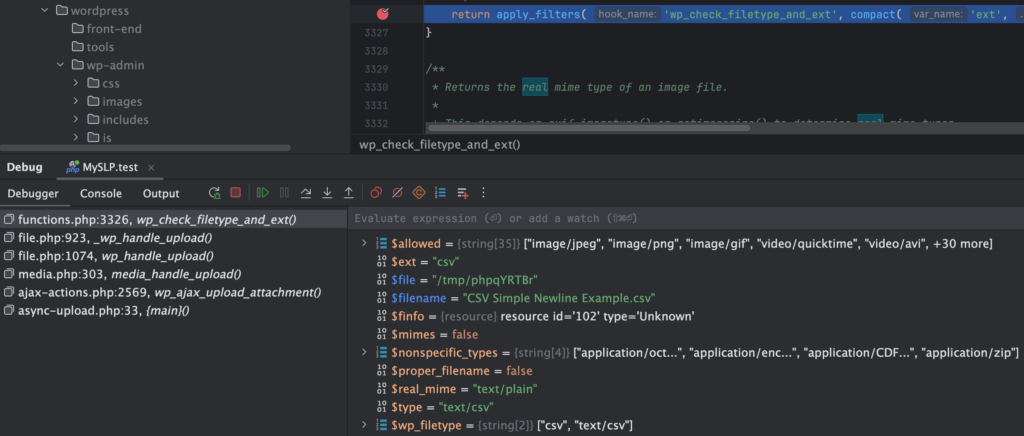Click the Rerun debug session icon
Viewport: 1024px width, 436px height.
[x=214, y=193]
